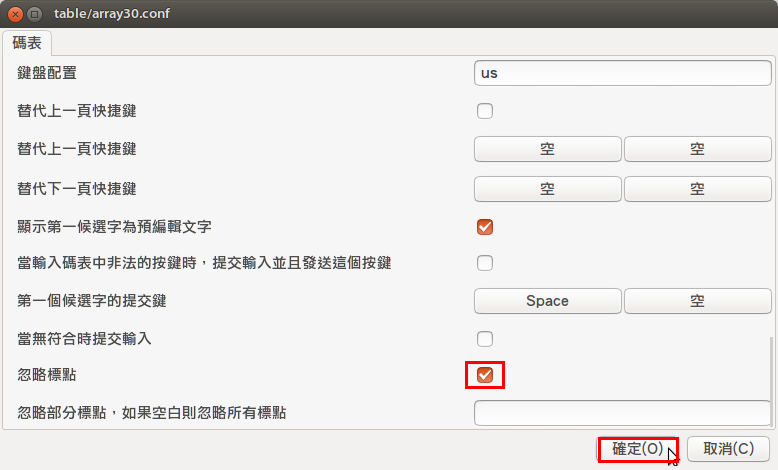The height and width of the screenshot is (470, 778).
Task: Uncheck 顯示第一候選字為預編輯文字 checkbox
Action: click(x=485, y=227)
